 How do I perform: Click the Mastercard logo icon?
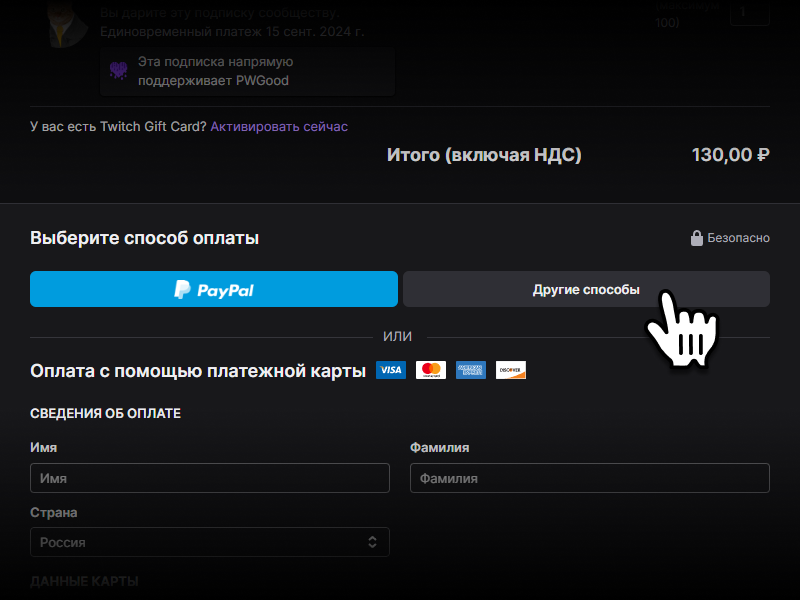[x=431, y=370]
